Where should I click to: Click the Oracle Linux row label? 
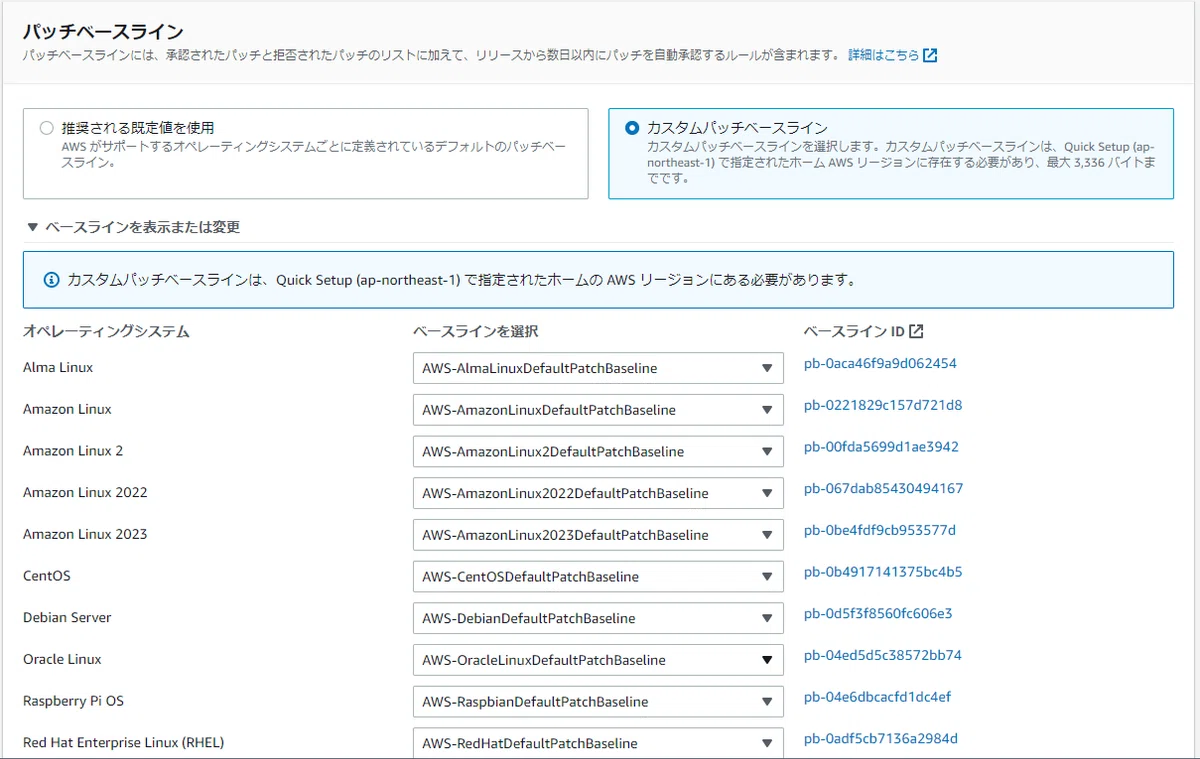pos(62,659)
